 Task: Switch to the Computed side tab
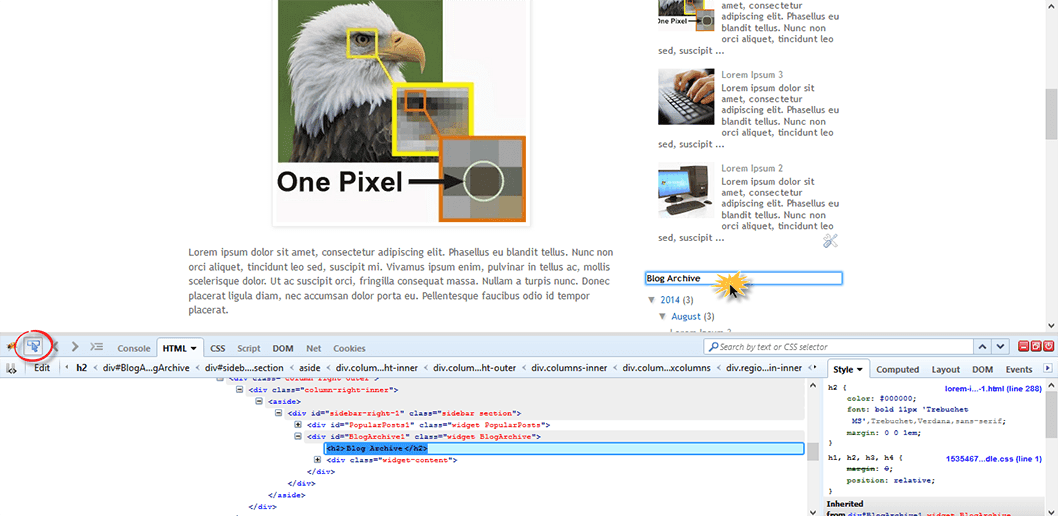pyautogui.click(x=897, y=370)
